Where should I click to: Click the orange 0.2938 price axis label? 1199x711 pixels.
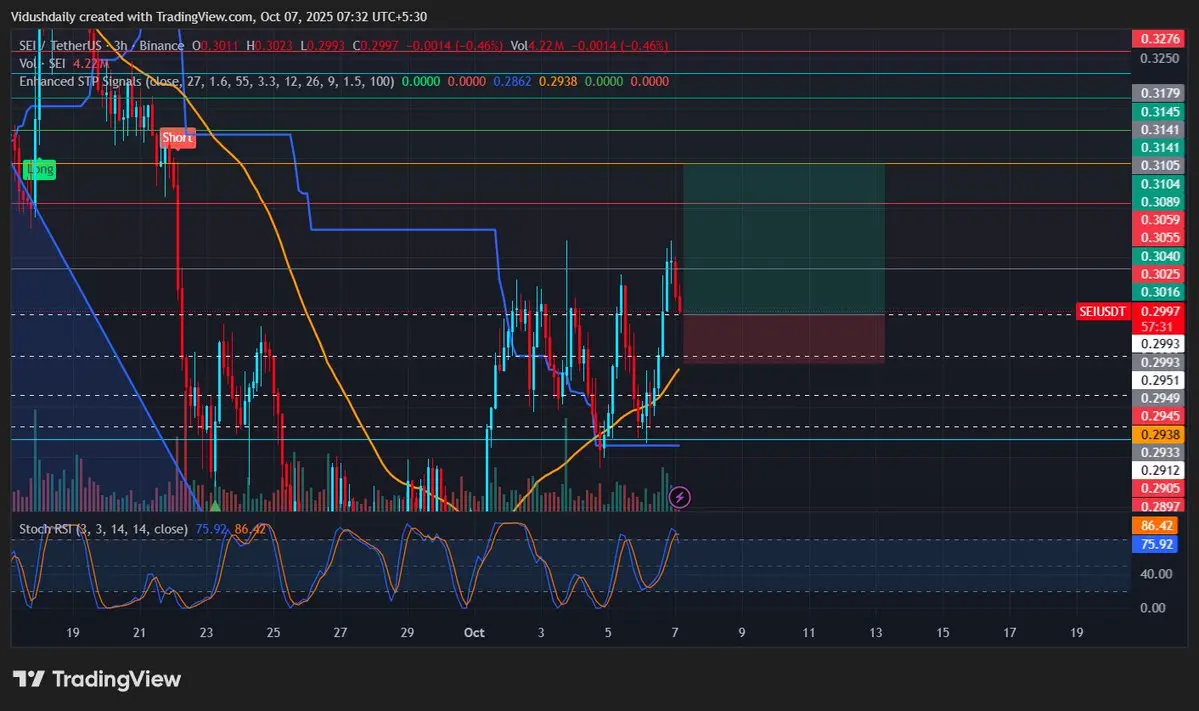pos(1159,434)
